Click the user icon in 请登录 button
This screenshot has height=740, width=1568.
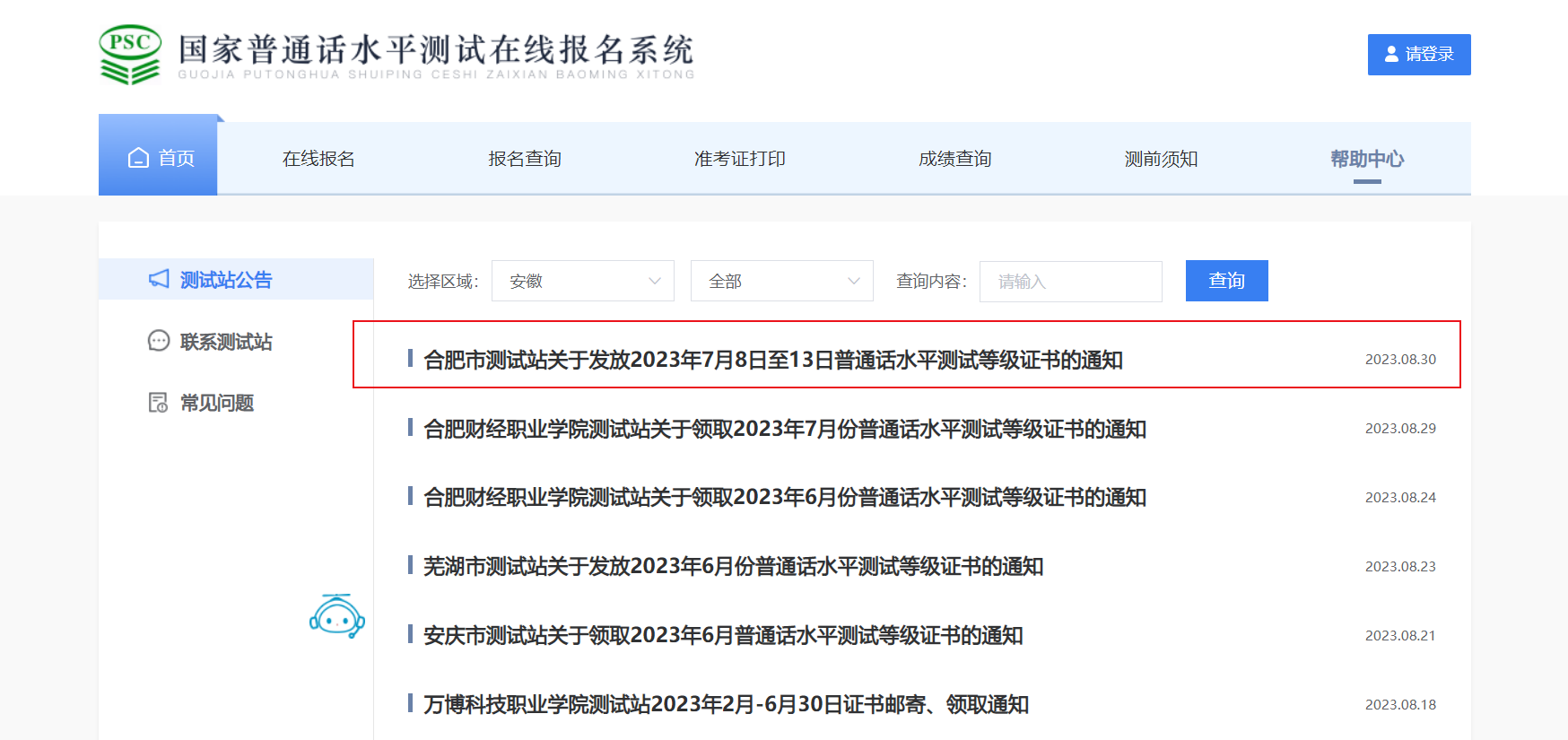tap(1391, 55)
